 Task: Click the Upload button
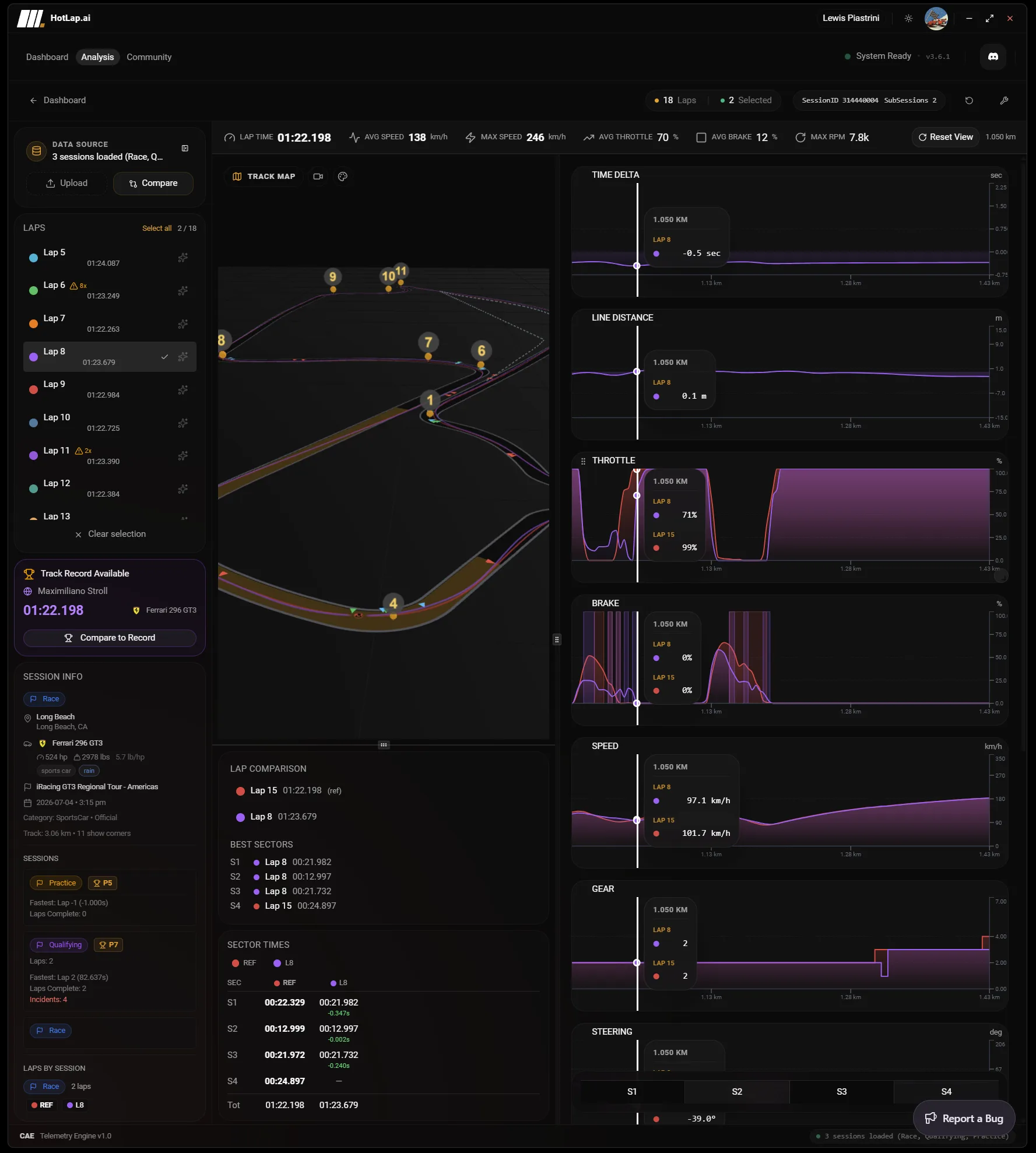click(x=66, y=184)
